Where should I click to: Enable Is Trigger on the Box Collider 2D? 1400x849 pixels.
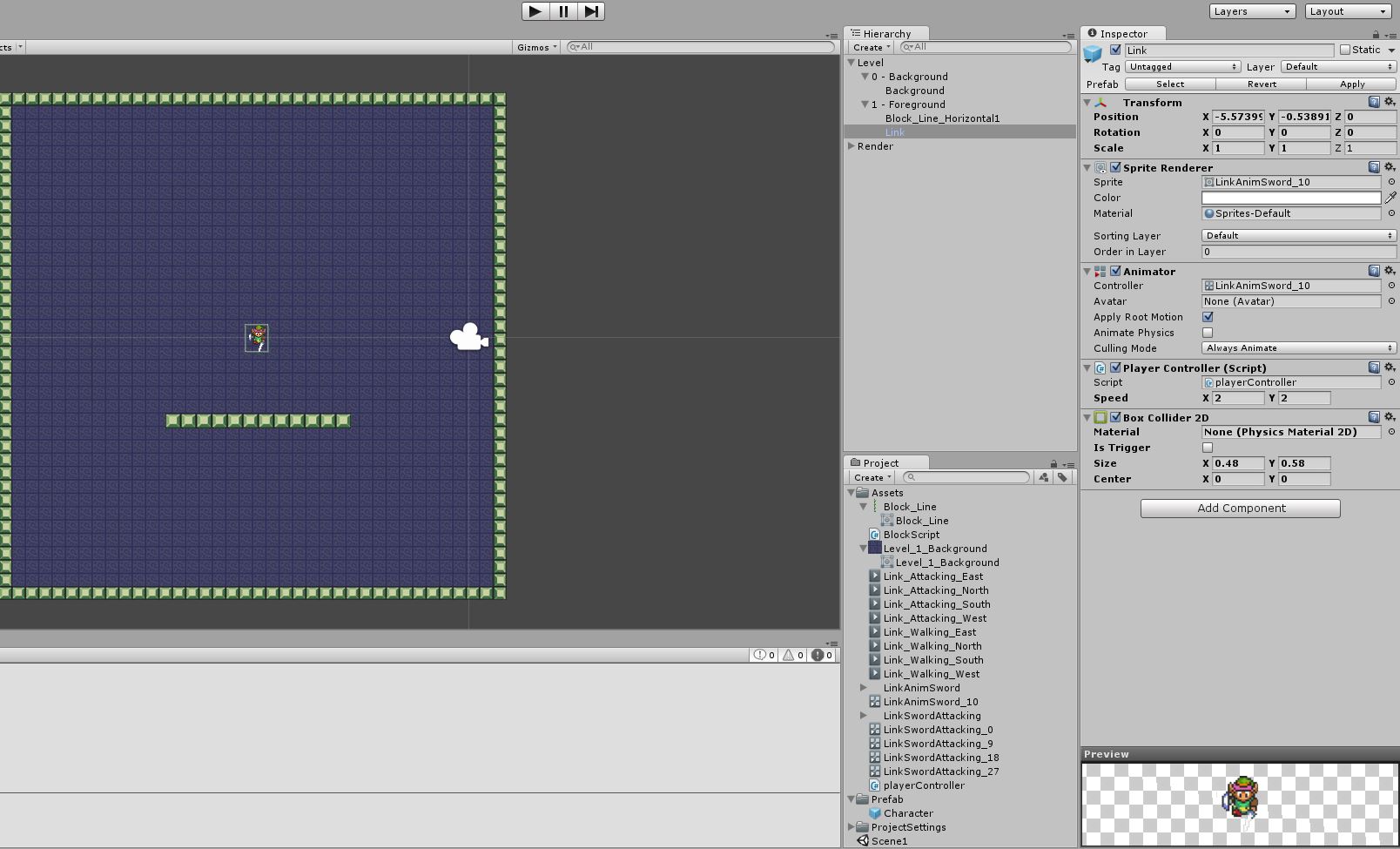(1207, 447)
